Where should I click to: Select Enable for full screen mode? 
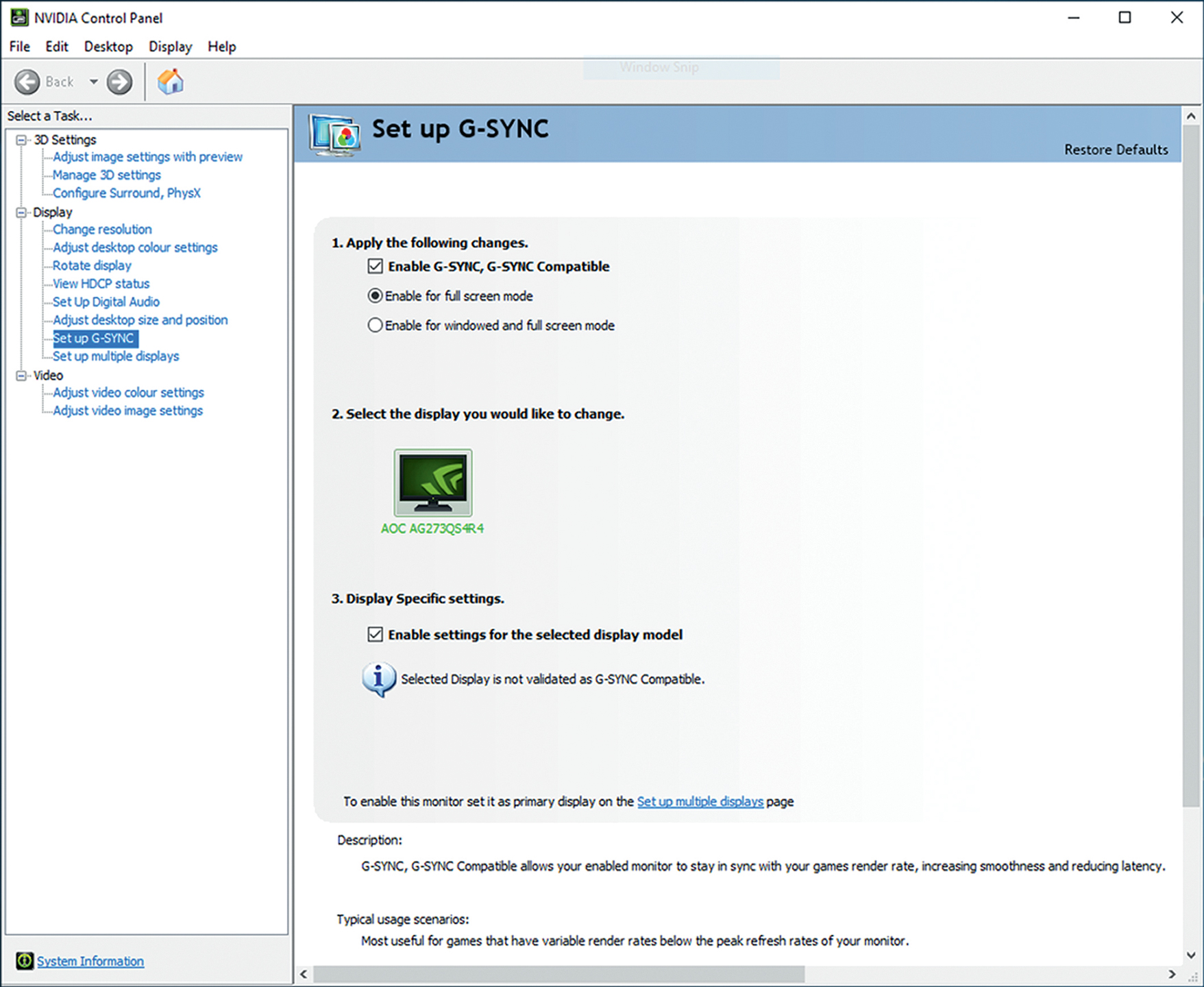coord(375,295)
